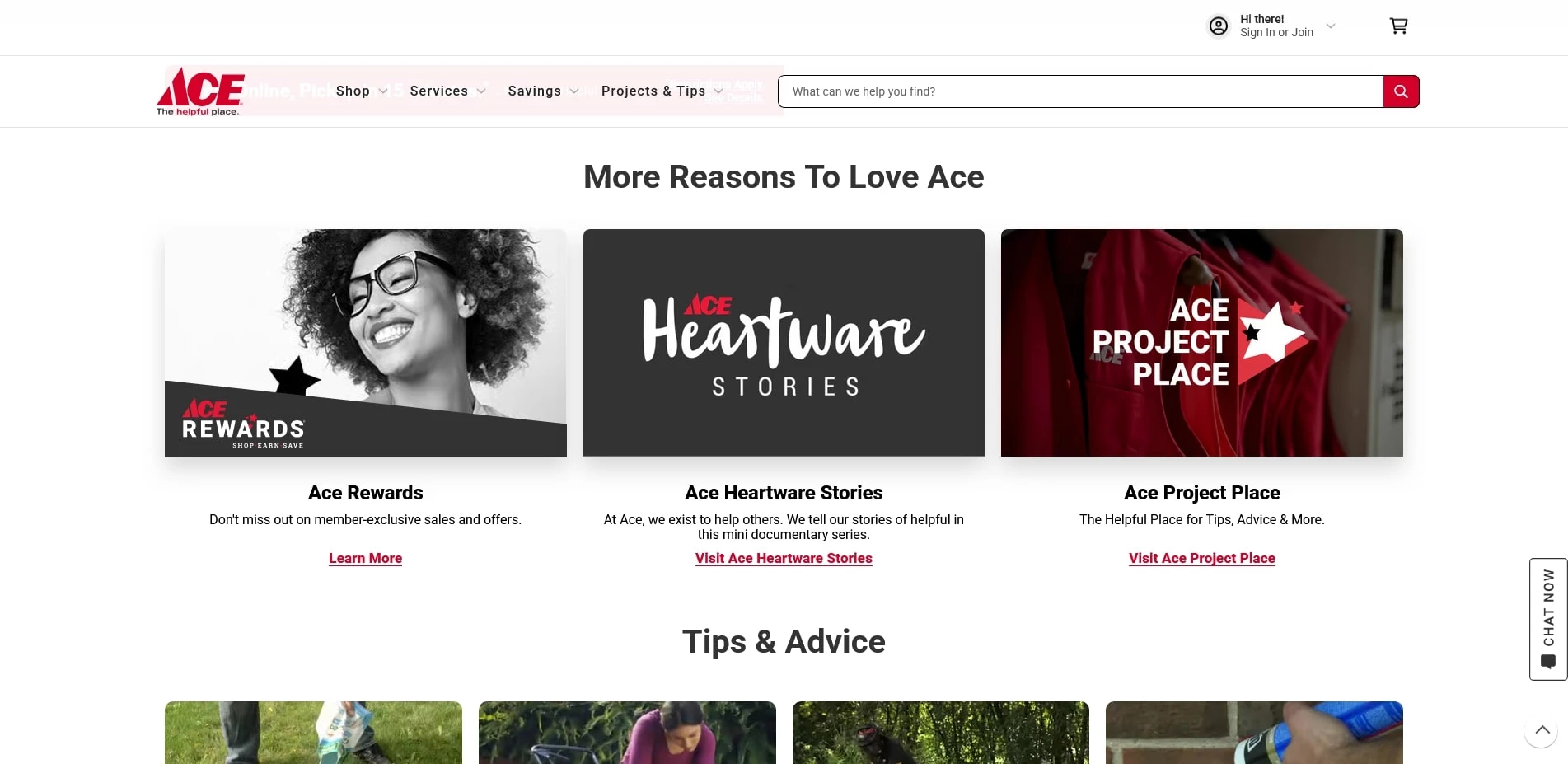Click Visit Ace Project Place
Screen dimensions: 1568x764
[1201, 558]
